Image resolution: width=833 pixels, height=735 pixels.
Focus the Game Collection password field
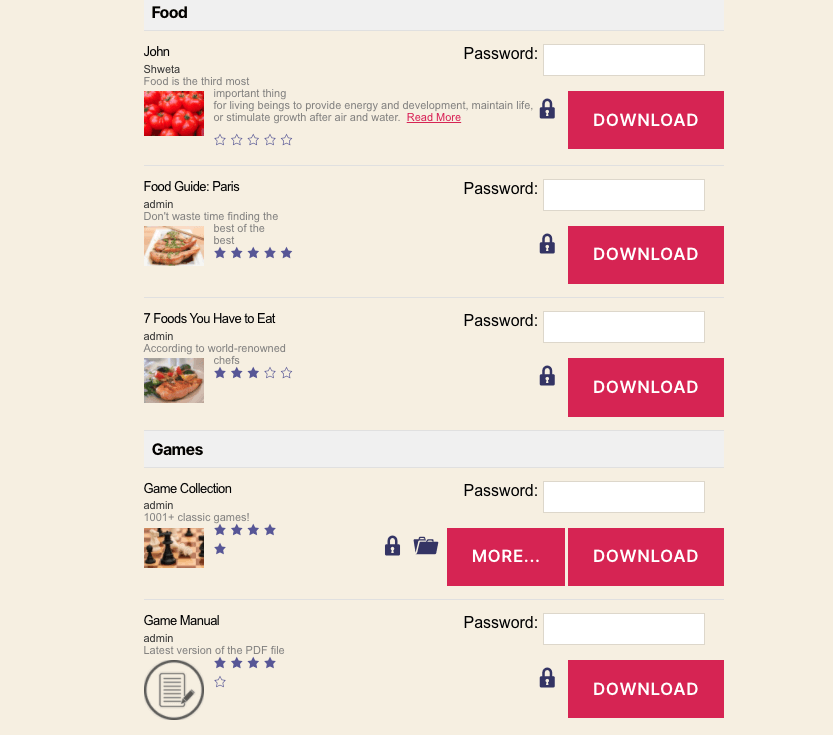point(624,497)
